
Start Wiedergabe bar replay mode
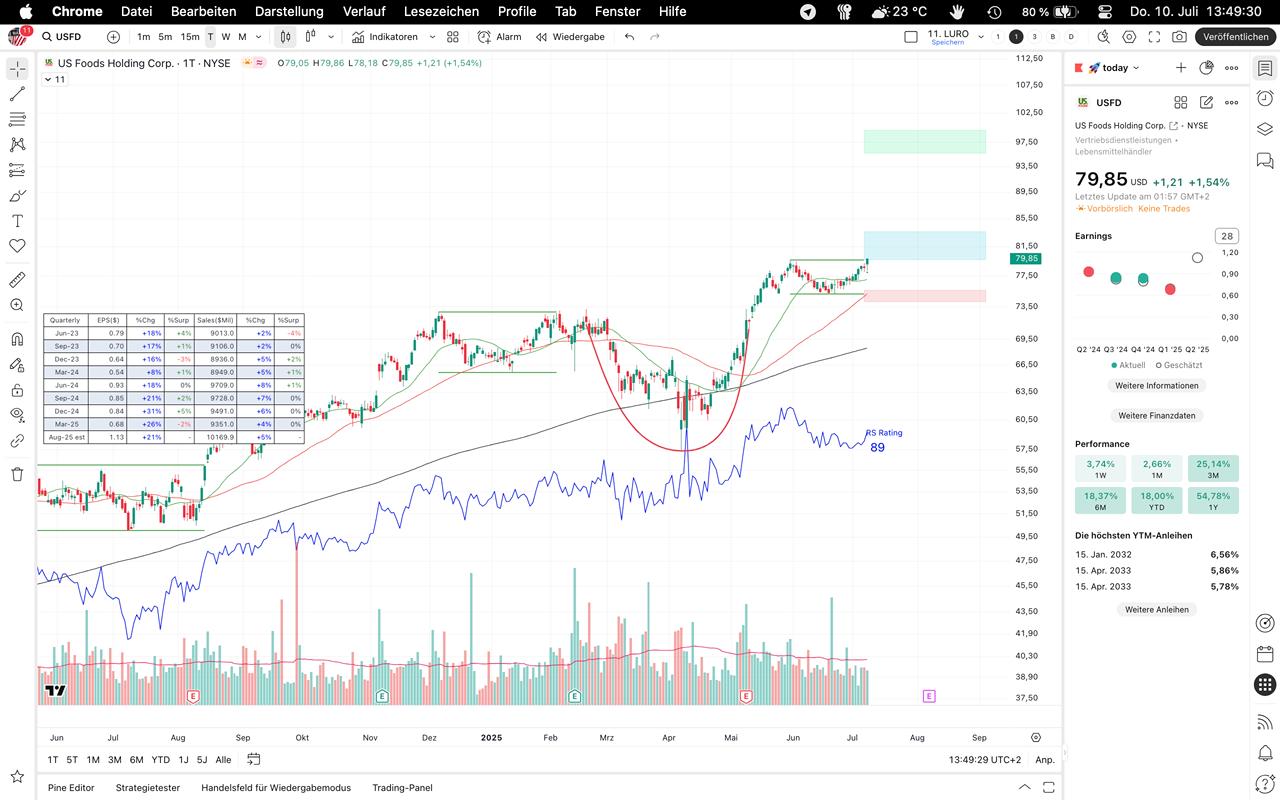tap(570, 37)
